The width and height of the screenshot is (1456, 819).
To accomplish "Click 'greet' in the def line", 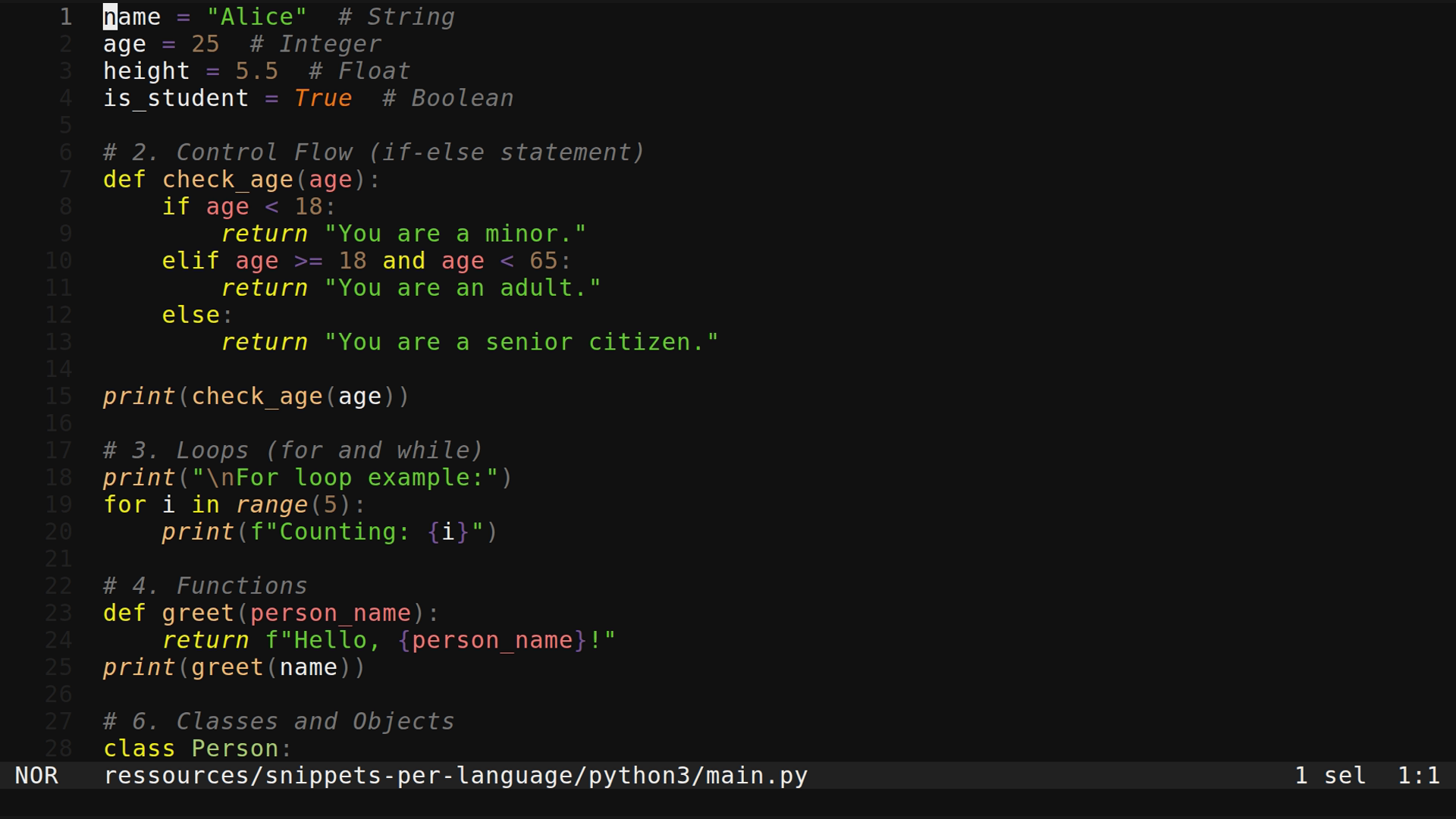I will pyautogui.click(x=198, y=613).
